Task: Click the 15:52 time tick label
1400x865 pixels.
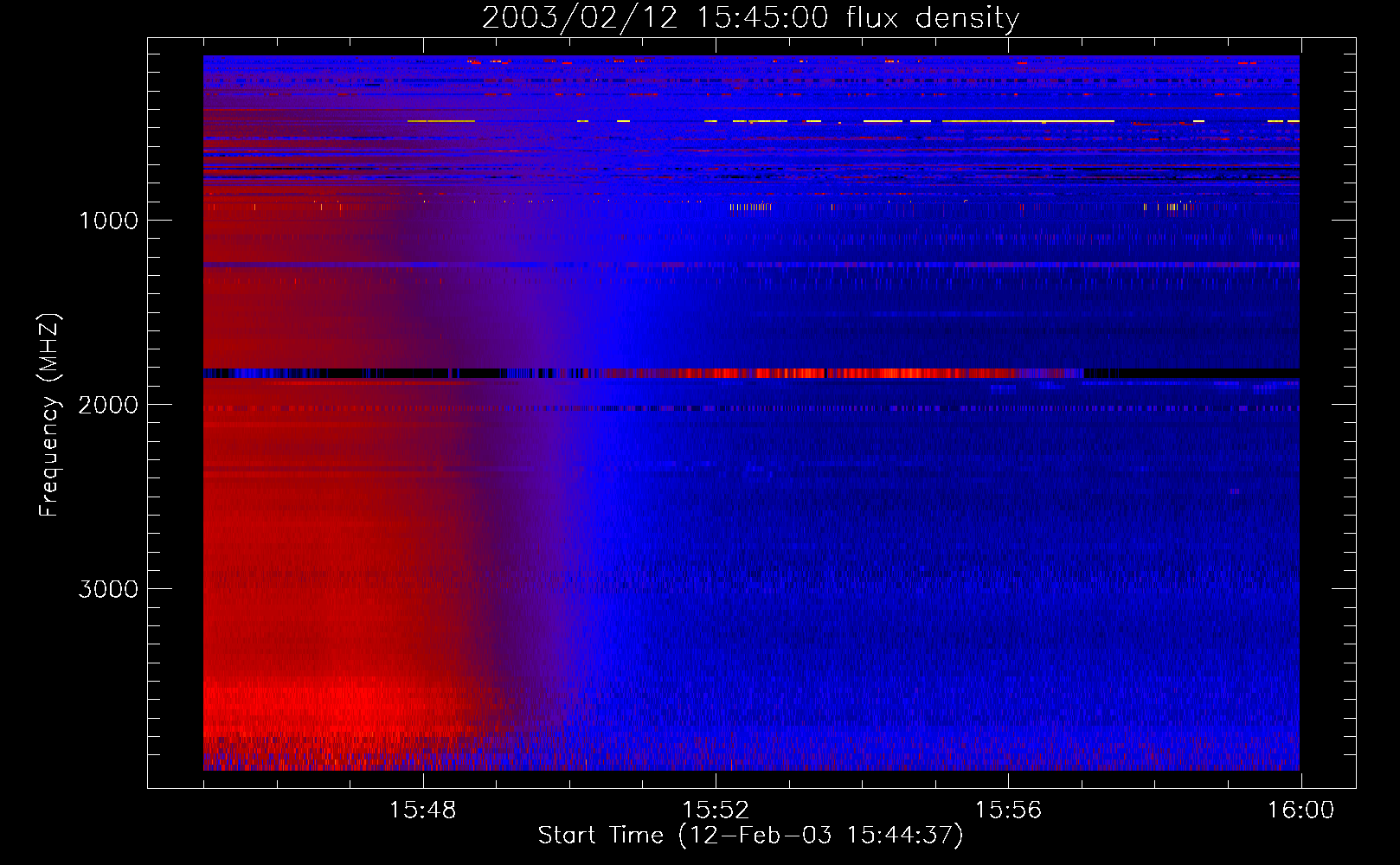Action: [x=716, y=811]
